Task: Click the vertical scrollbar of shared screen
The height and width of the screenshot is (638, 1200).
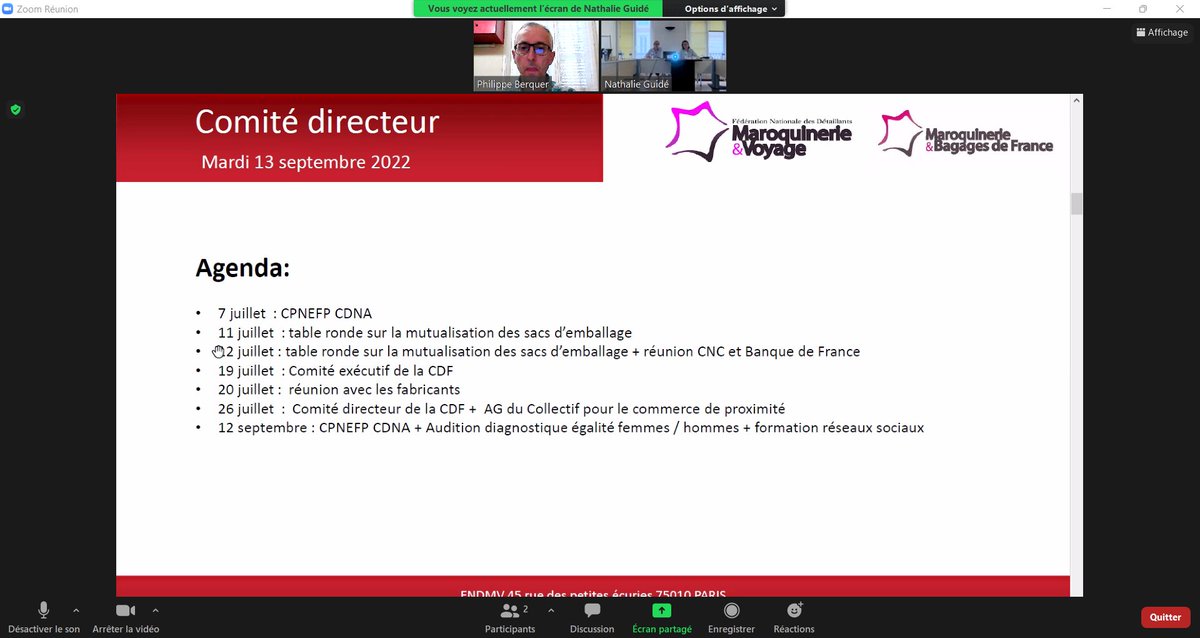Action: tap(1076, 204)
